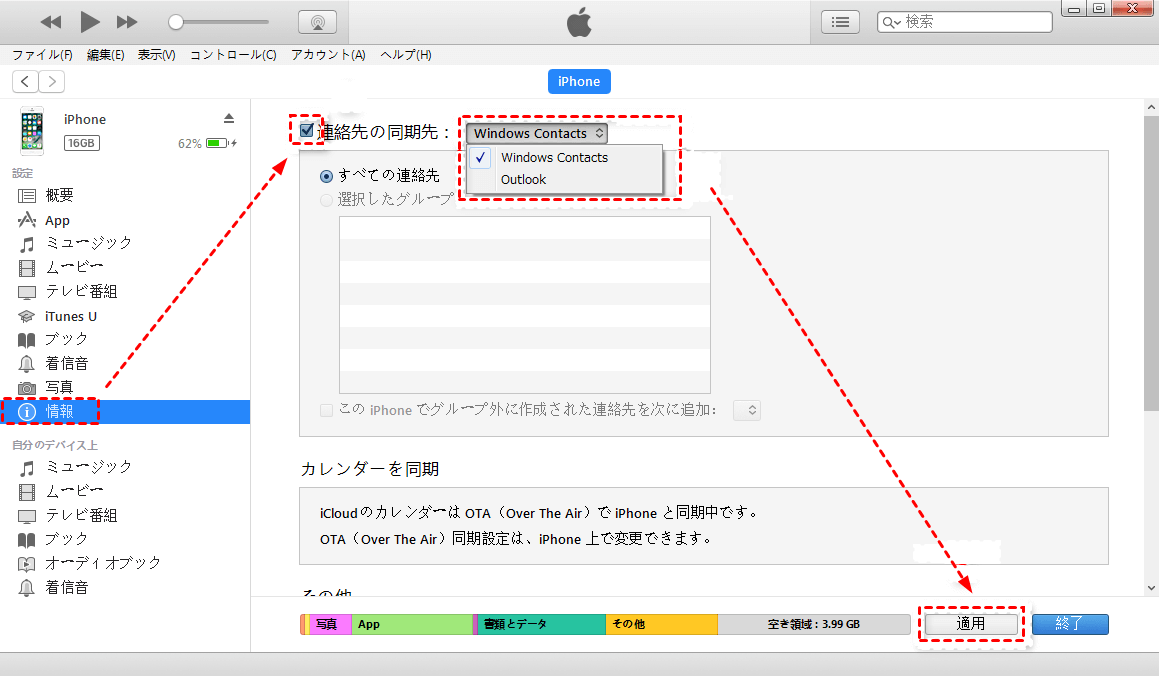Open the ファイル(F) menu
Viewport: 1159px width, 676px height.
point(42,55)
